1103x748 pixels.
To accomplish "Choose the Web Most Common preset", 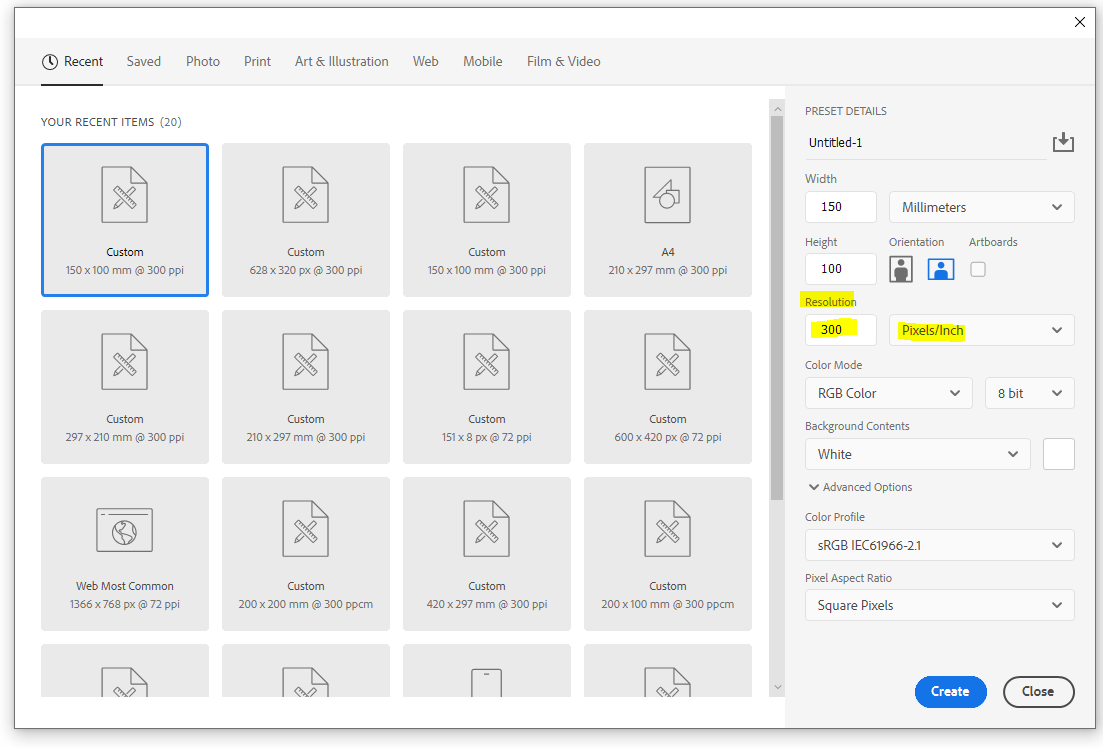I will 125,553.
